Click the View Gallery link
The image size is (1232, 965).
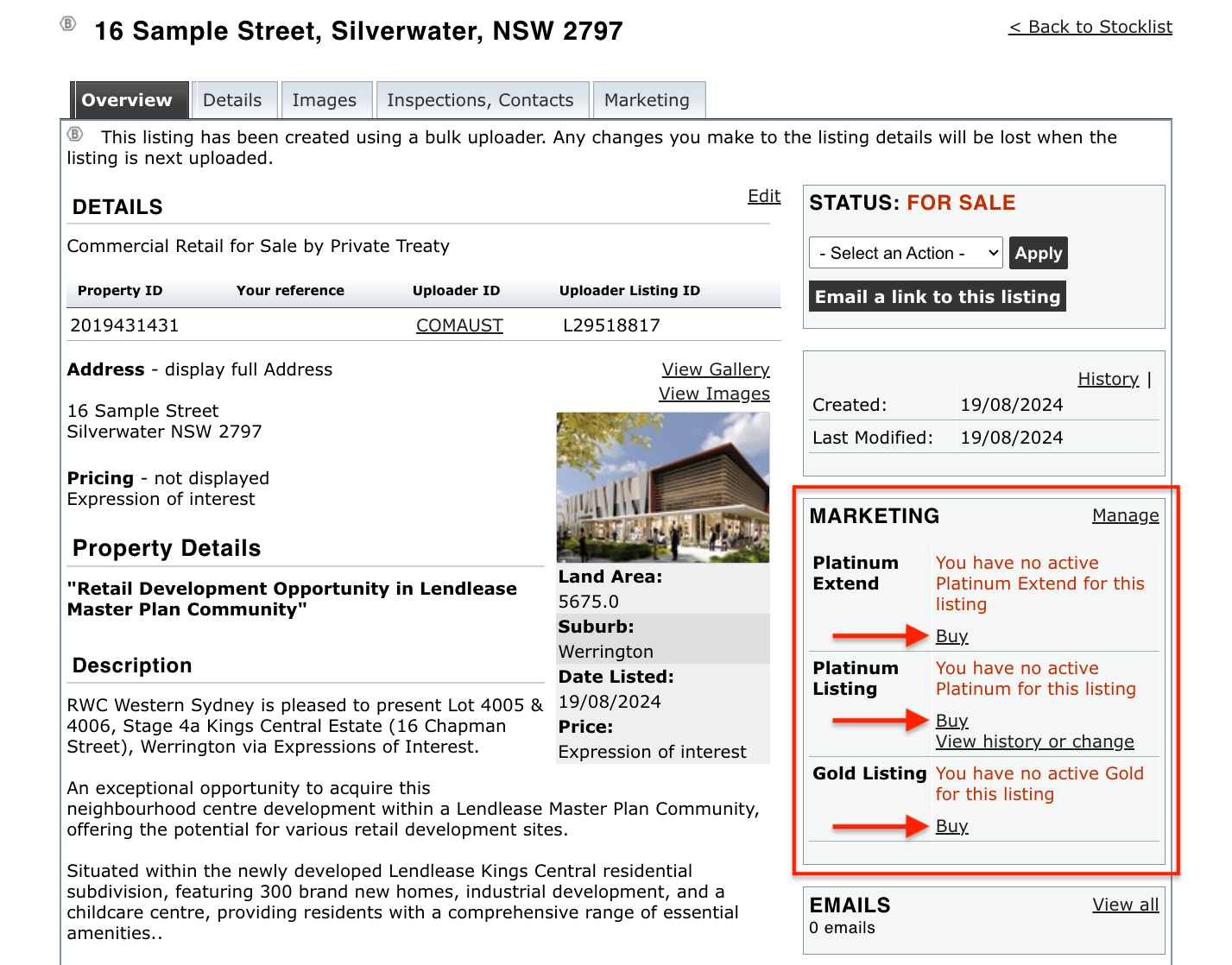[715, 369]
